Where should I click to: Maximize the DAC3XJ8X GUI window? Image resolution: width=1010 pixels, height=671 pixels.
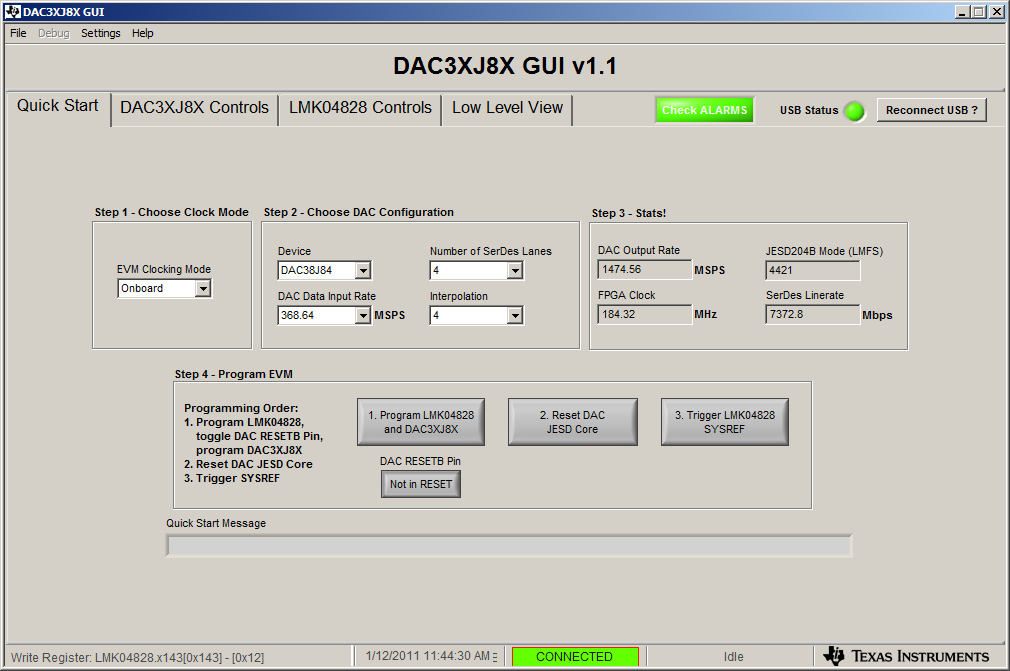[x=978, y=12]
